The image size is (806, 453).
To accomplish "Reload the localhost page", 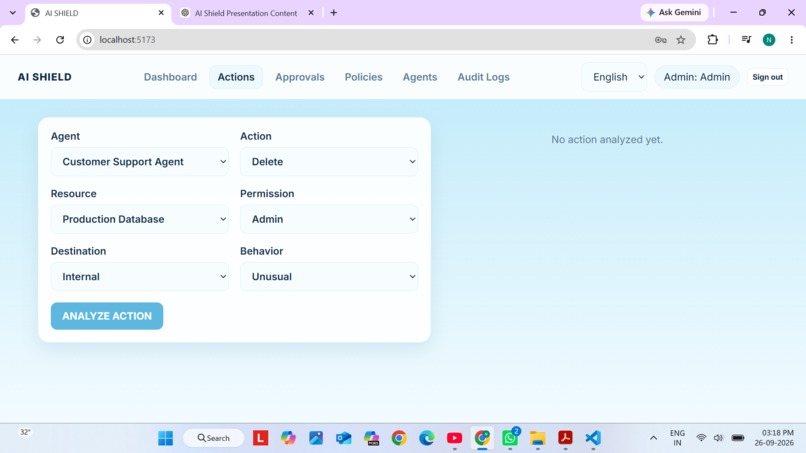I will pyautogui.click(x=60, y=40).
